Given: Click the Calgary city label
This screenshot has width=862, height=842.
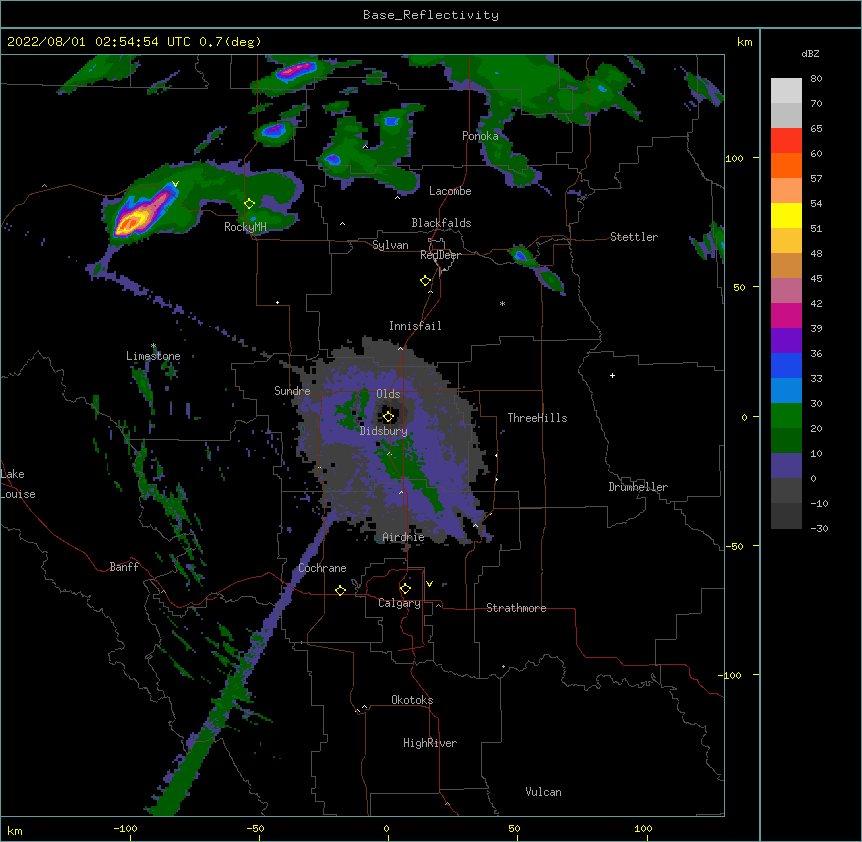Looking at the screenshot, I should [399, 603].
